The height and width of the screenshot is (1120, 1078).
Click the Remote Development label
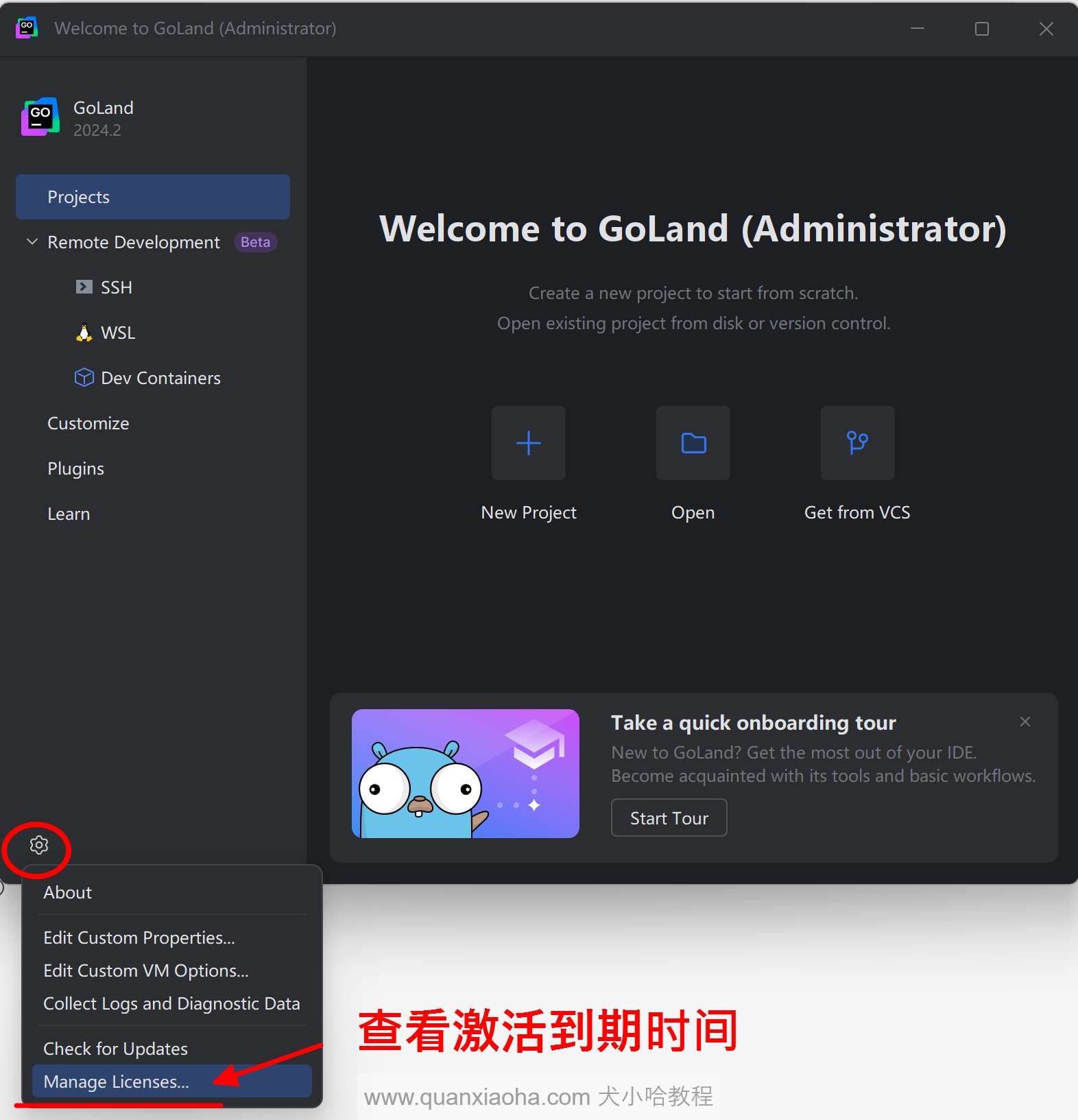tap(134, 242)
